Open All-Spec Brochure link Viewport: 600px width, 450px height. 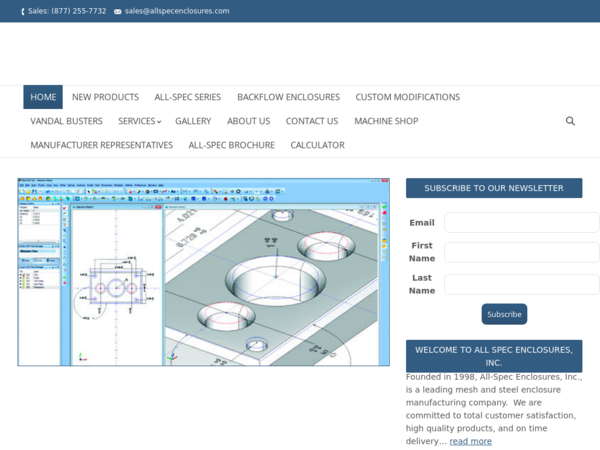pos(232,145)
